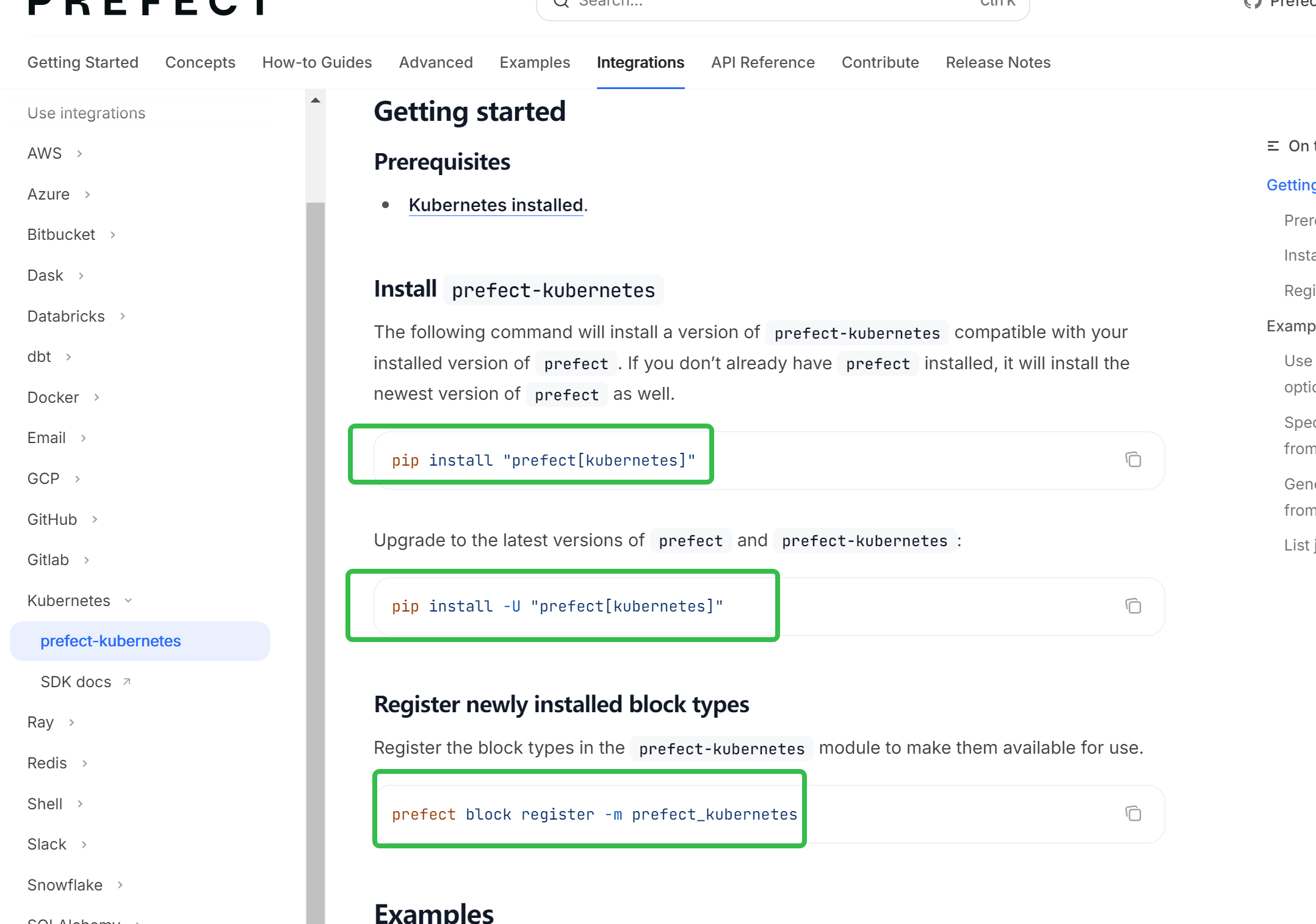The height and width of the screenshot is (924, 1316).
Task: Expand the Snowflake sidebar section
Action: click(x=120, y=885)
